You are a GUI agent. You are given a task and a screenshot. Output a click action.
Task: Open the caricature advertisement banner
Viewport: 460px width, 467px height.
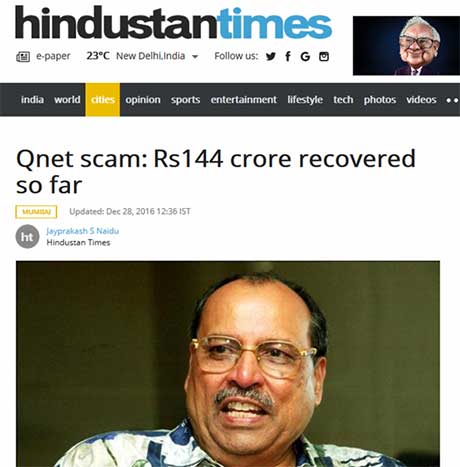coord(406,45)
